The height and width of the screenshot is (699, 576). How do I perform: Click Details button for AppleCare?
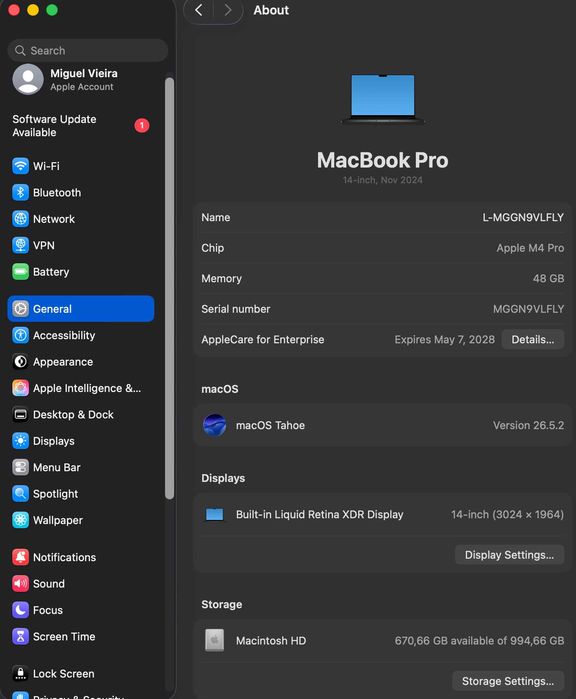click(533, 340)
